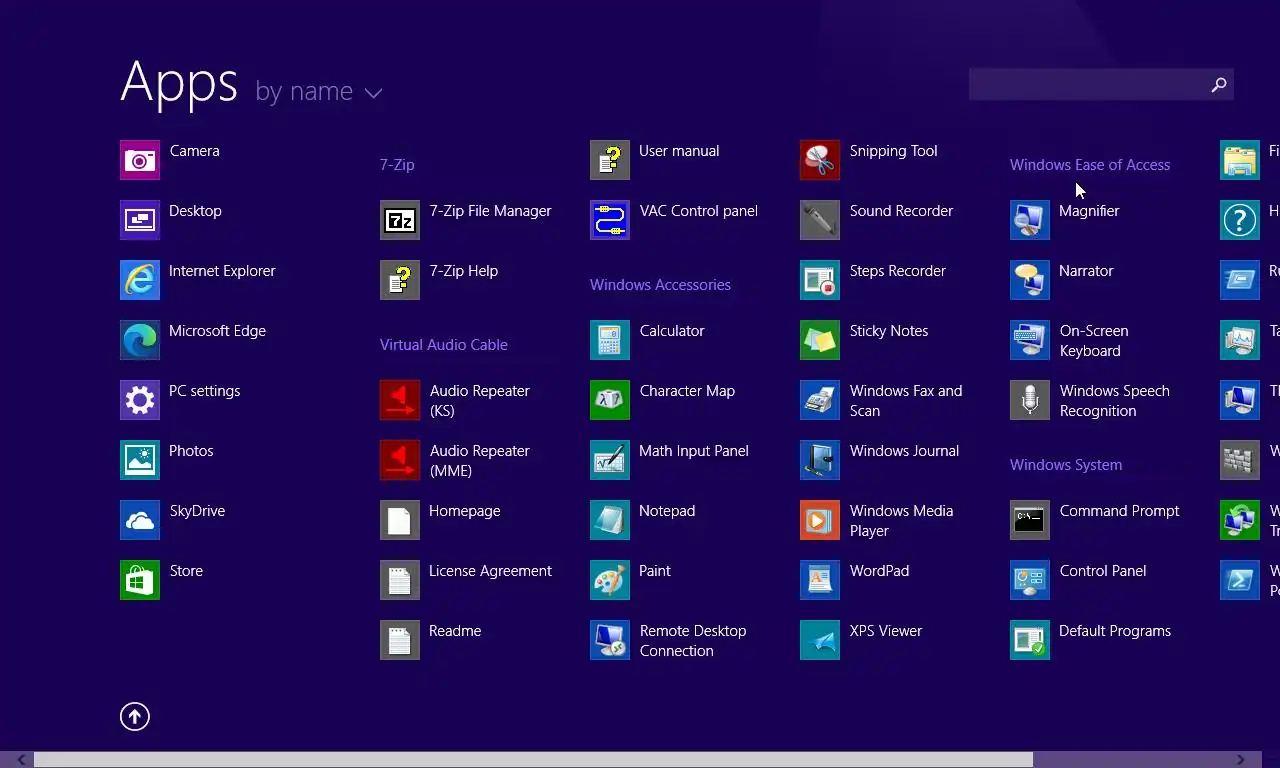Open Steps Recorder icon

[820, 280]
